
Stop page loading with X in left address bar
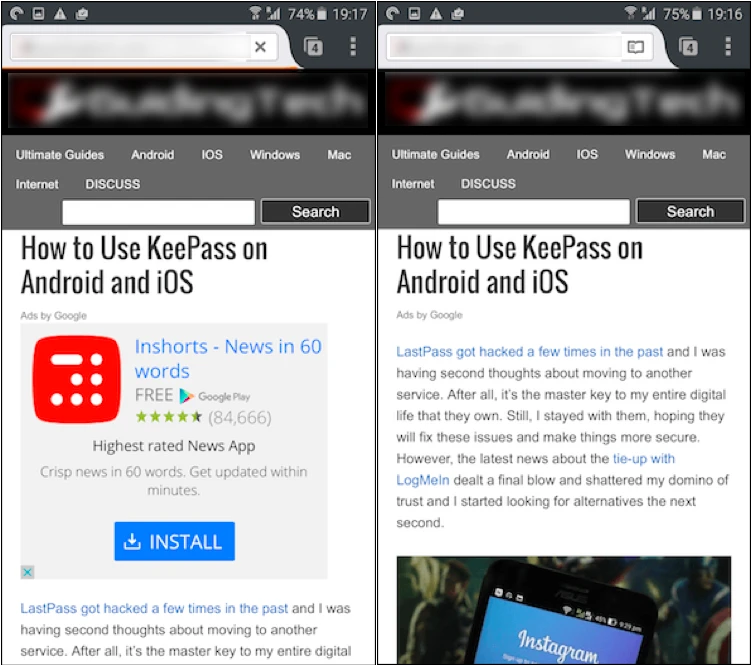pyautogui.click(x=260, y=47)
